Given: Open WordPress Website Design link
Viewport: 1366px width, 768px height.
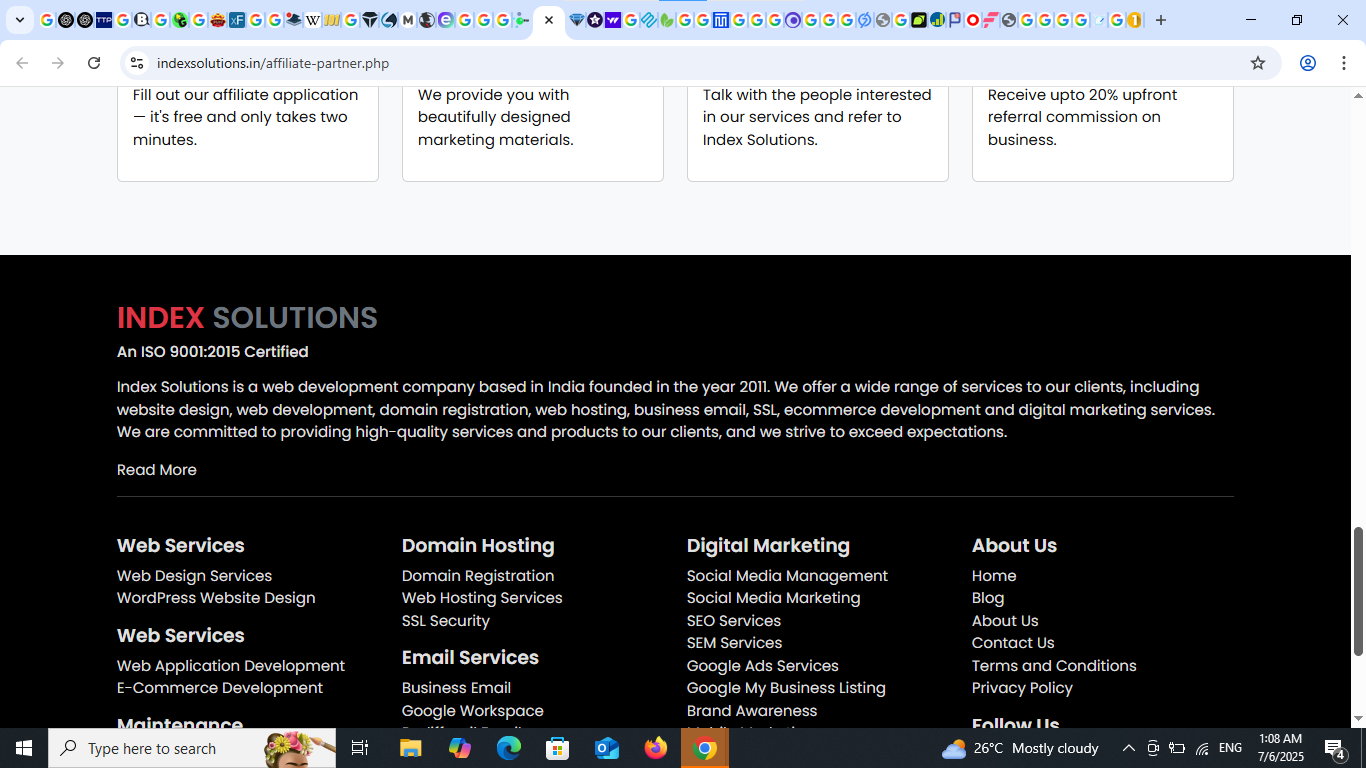Looking at the screenshot, I should 216,598.
